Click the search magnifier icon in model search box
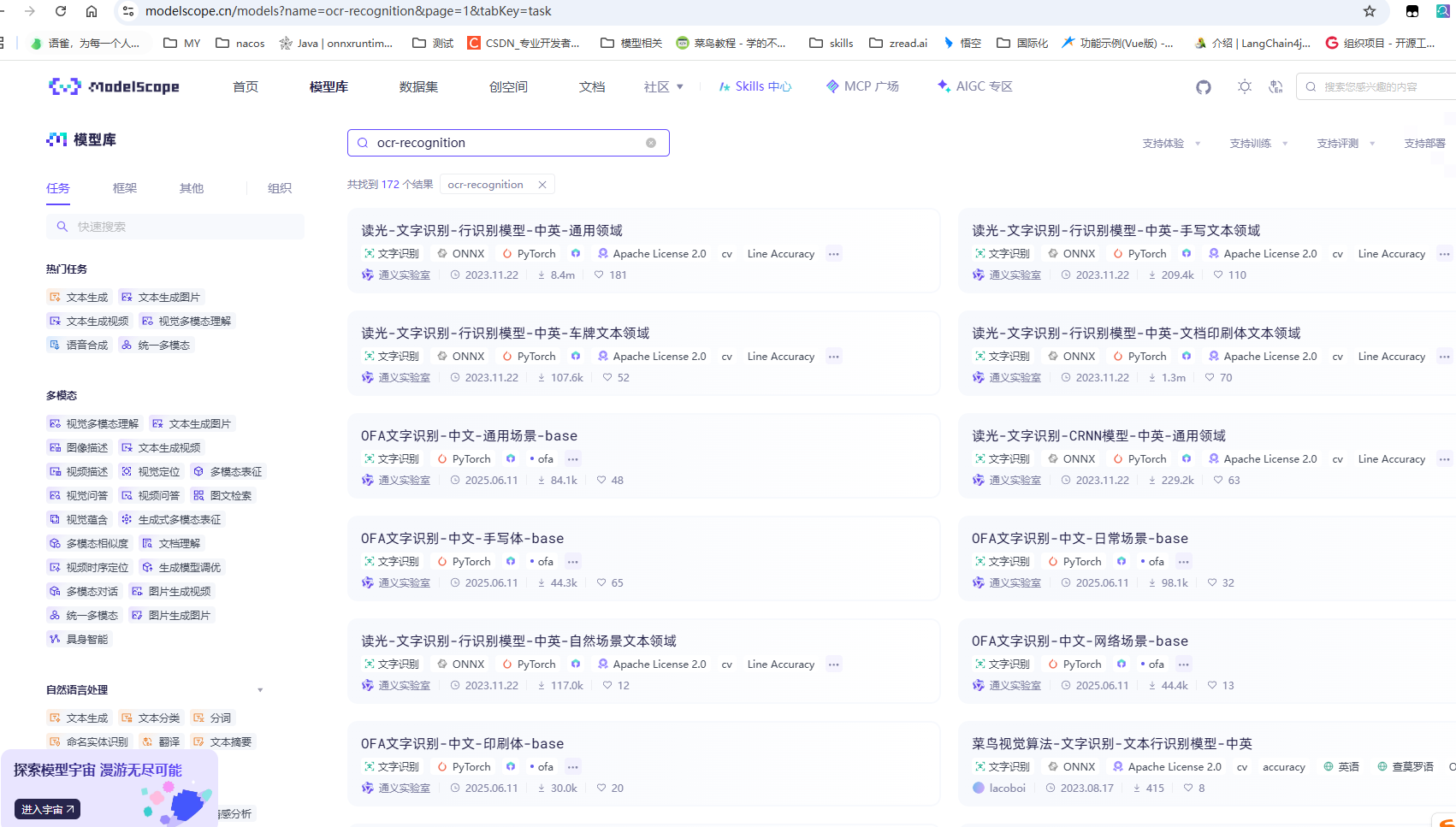This screenshot has height=827, width=1456. (363, 143)
